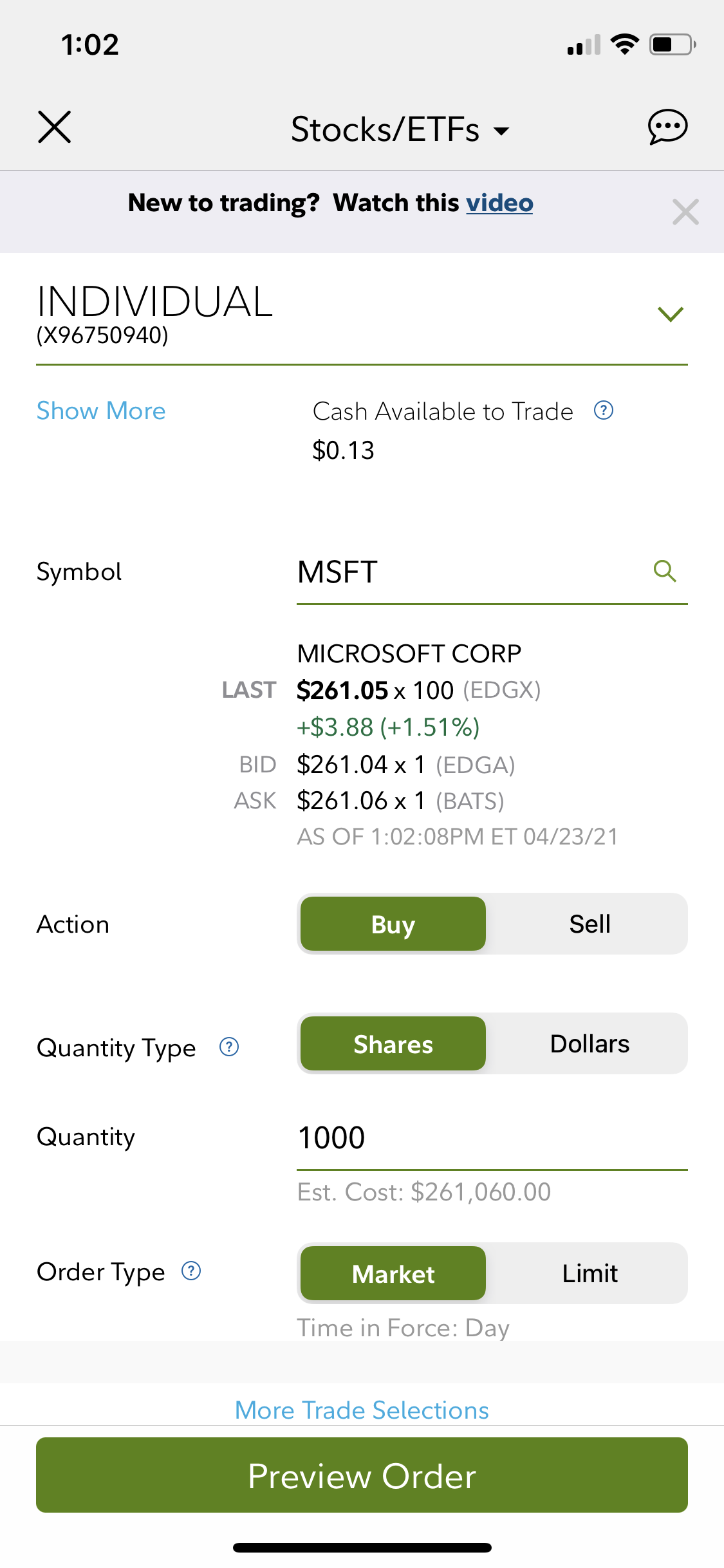Open Stocks/ETFs trade type dropdown
The width and height of the screenshot is (724, 1568).
400,129
